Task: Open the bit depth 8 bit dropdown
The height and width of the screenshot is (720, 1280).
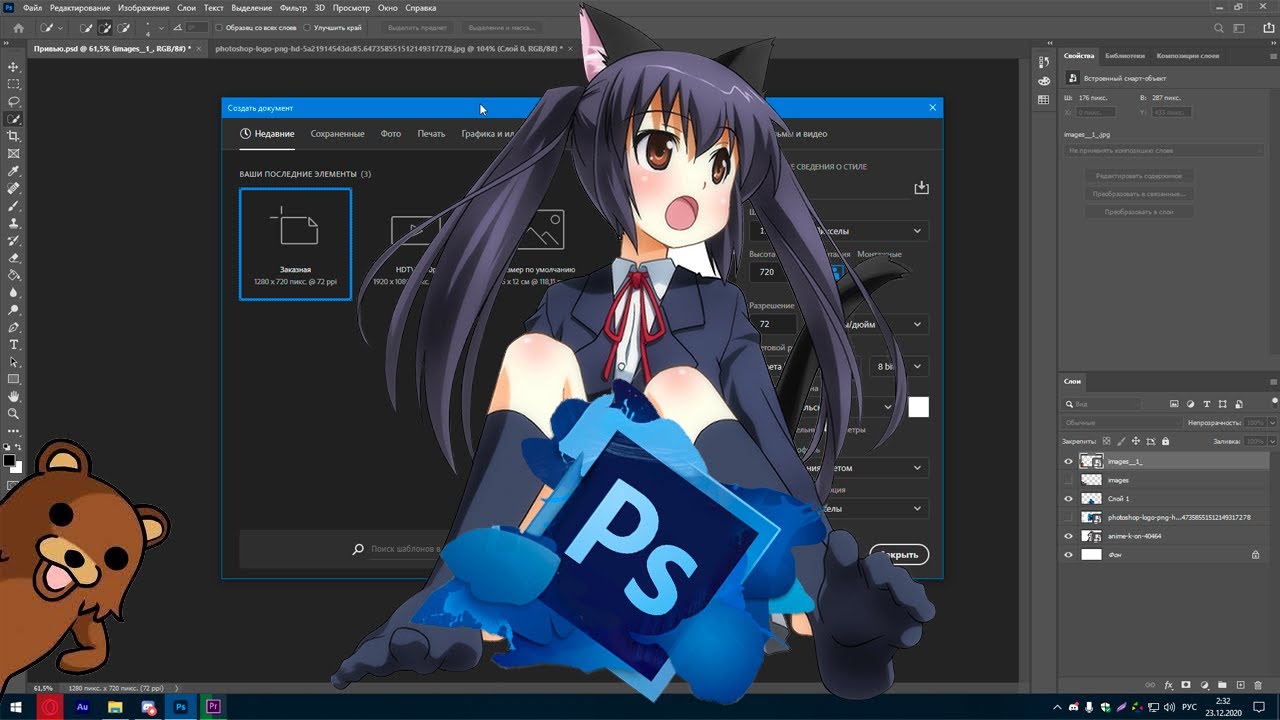Action: [899, 366]
